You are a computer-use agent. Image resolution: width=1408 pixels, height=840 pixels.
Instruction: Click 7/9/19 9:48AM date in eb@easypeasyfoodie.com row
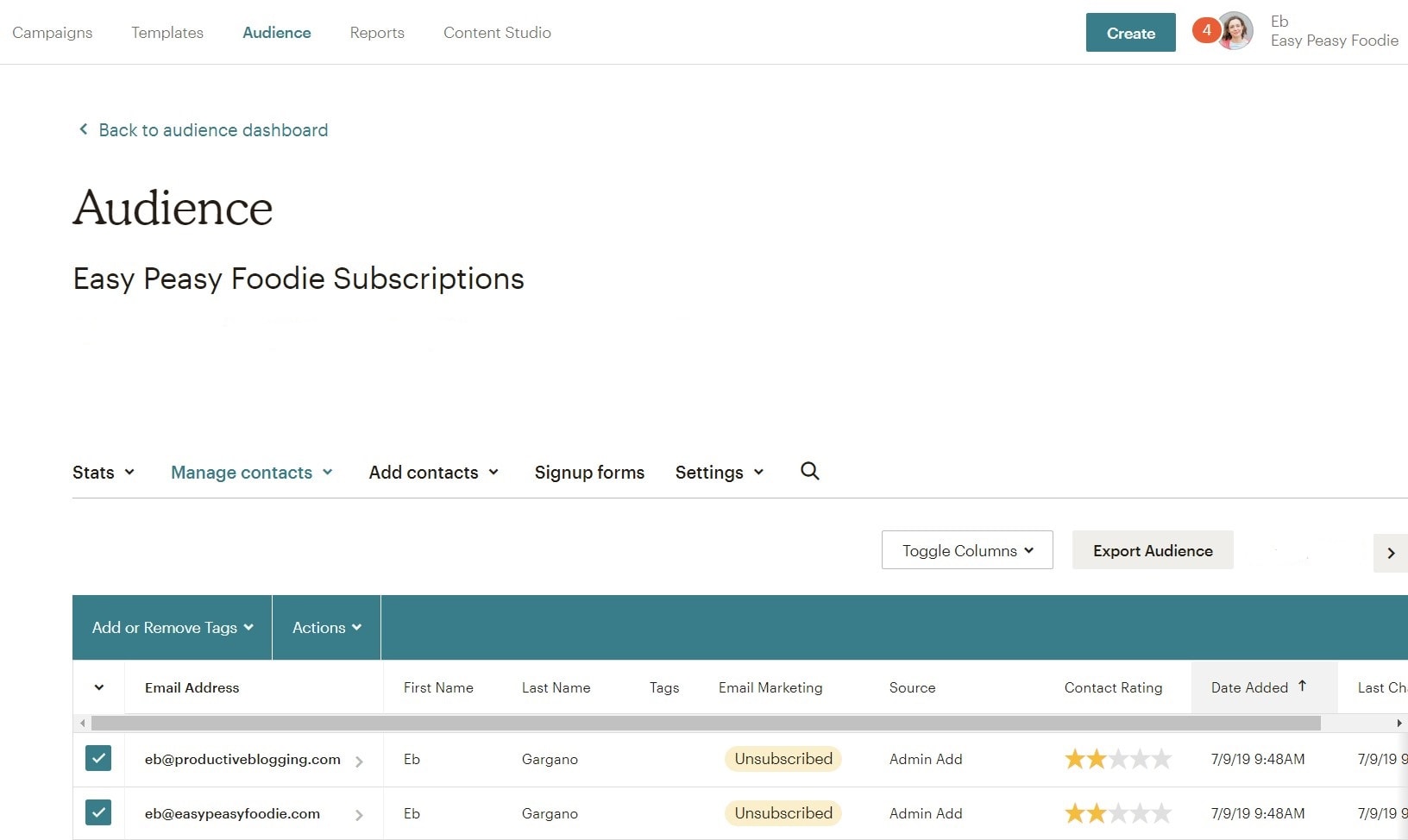coord(1258,813)
